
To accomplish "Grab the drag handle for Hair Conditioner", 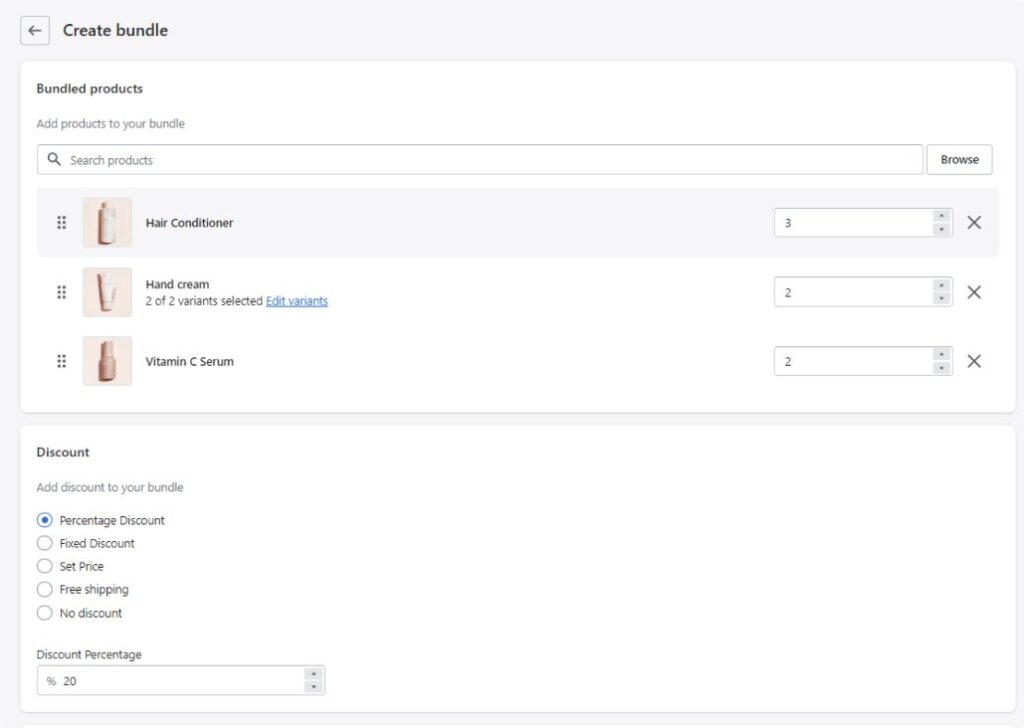I will (61, 223).
